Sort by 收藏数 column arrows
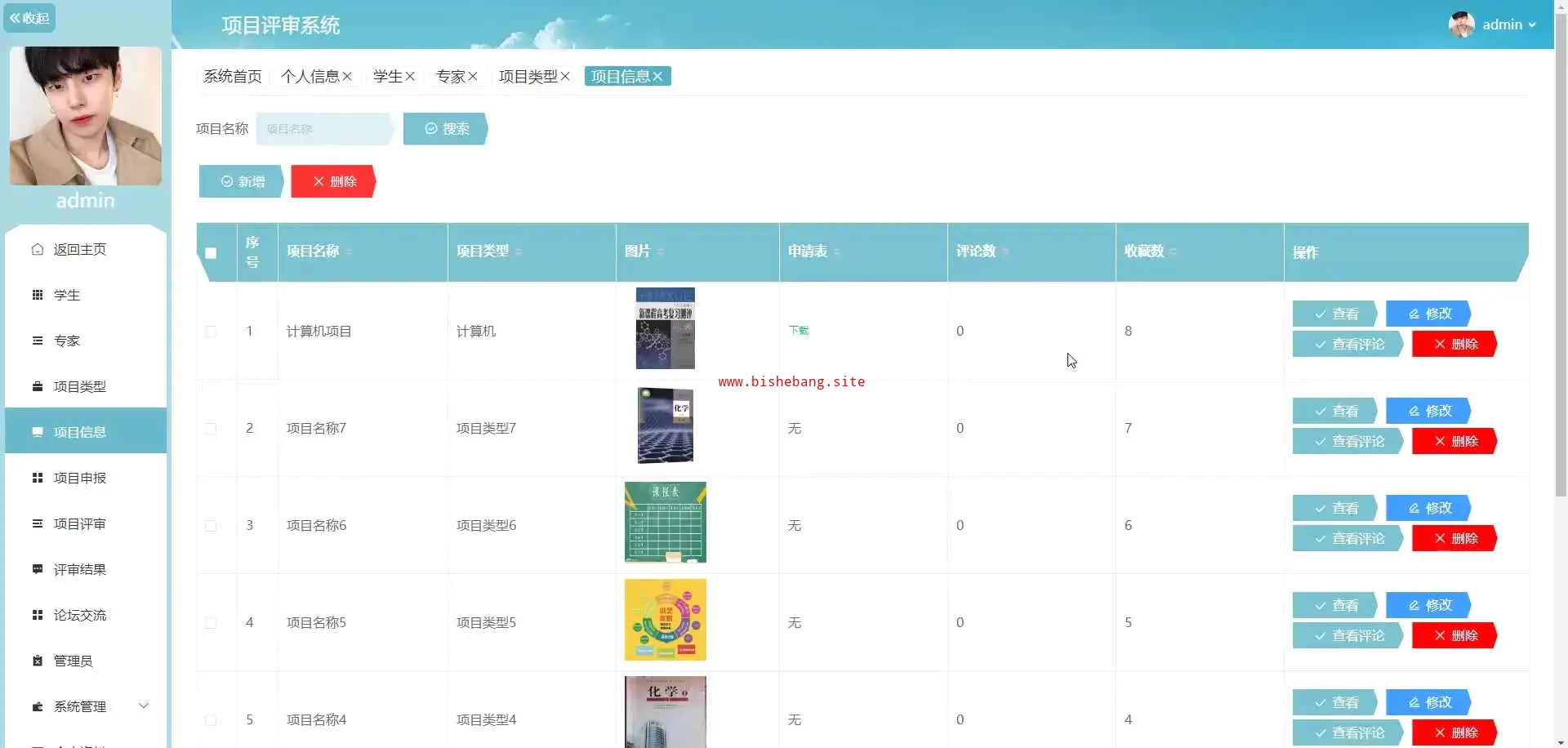Image resolution: width=1568 pixels, height=748 pixels. click(x=1174, y=252)
